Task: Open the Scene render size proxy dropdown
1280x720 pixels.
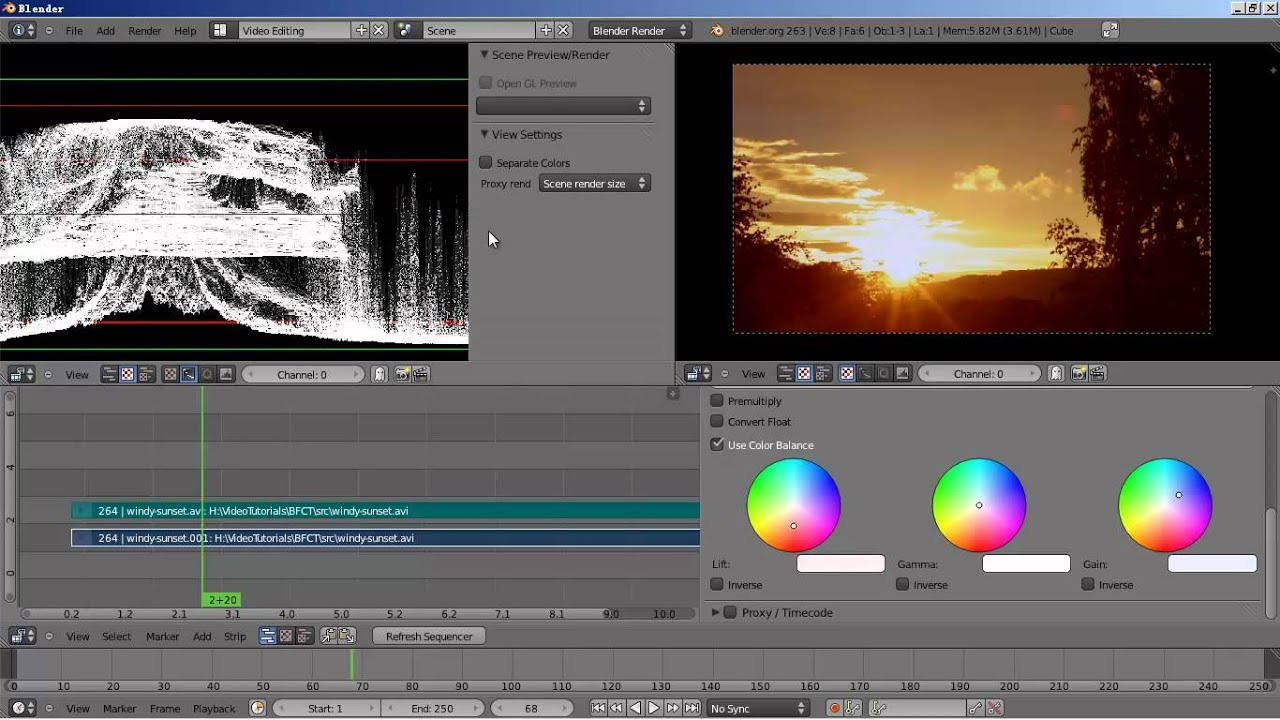Action: coord(595,183)
